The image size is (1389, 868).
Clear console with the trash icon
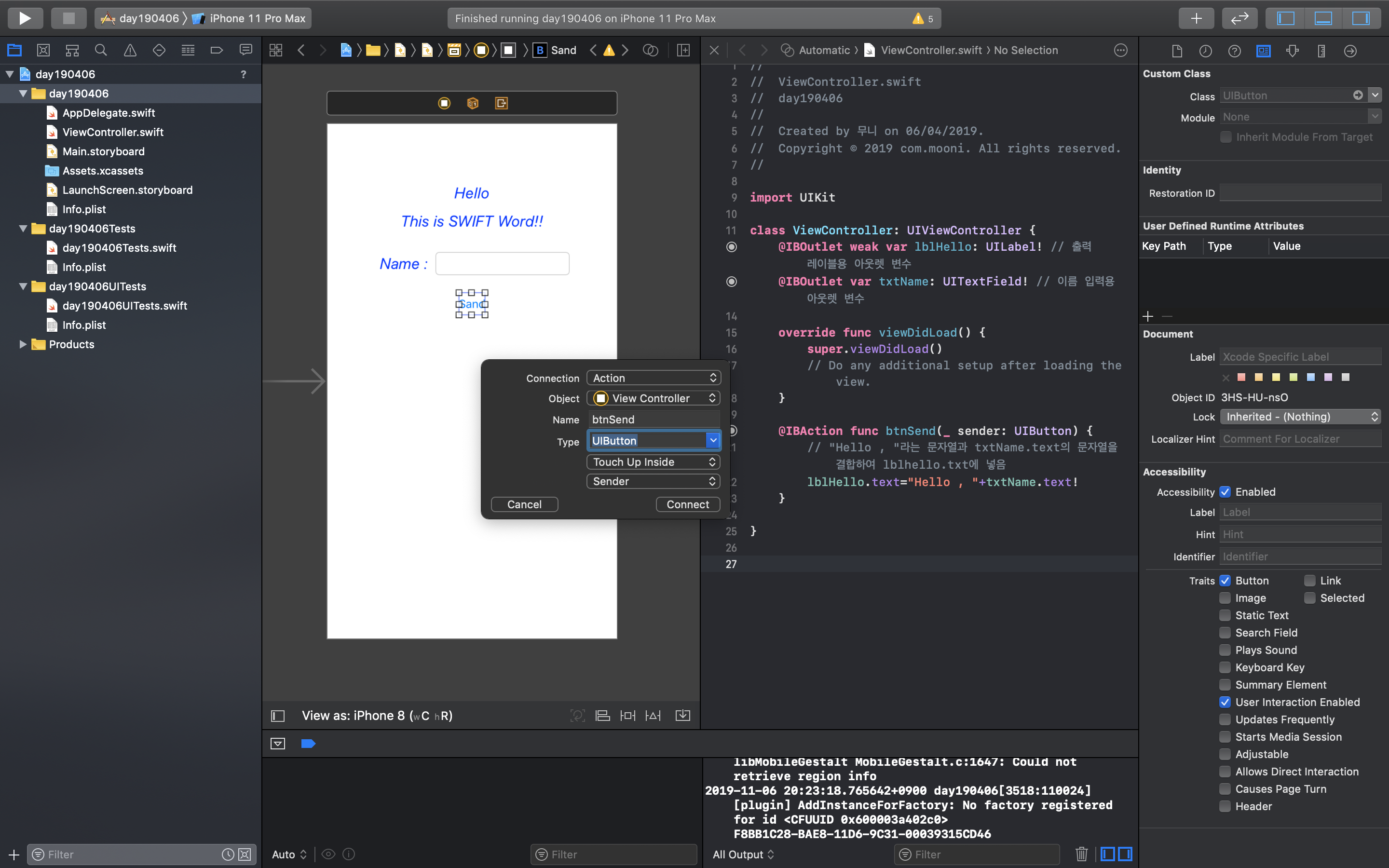click(1081, 854)
